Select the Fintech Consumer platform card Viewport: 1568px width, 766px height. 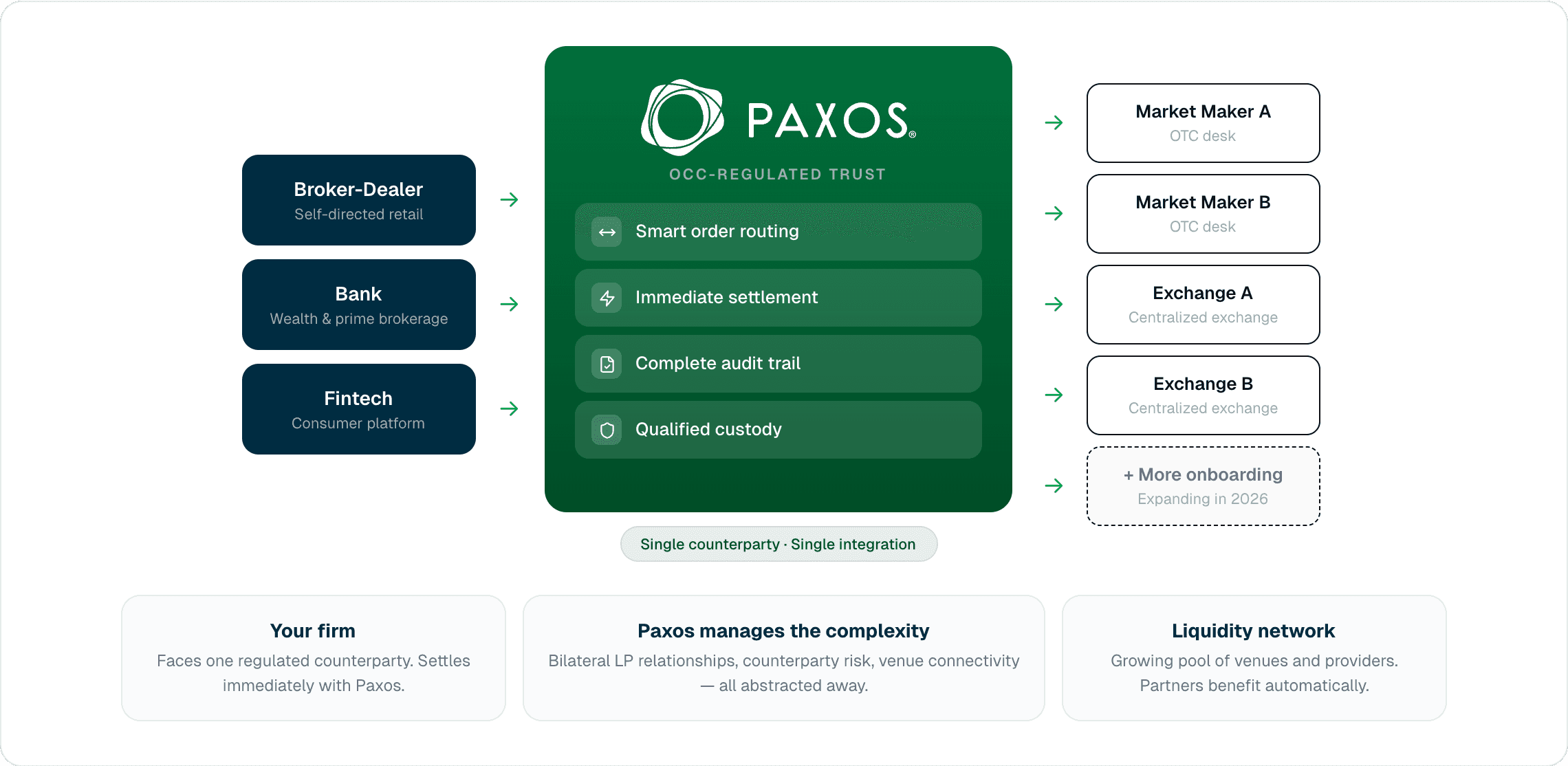[358, 409]
